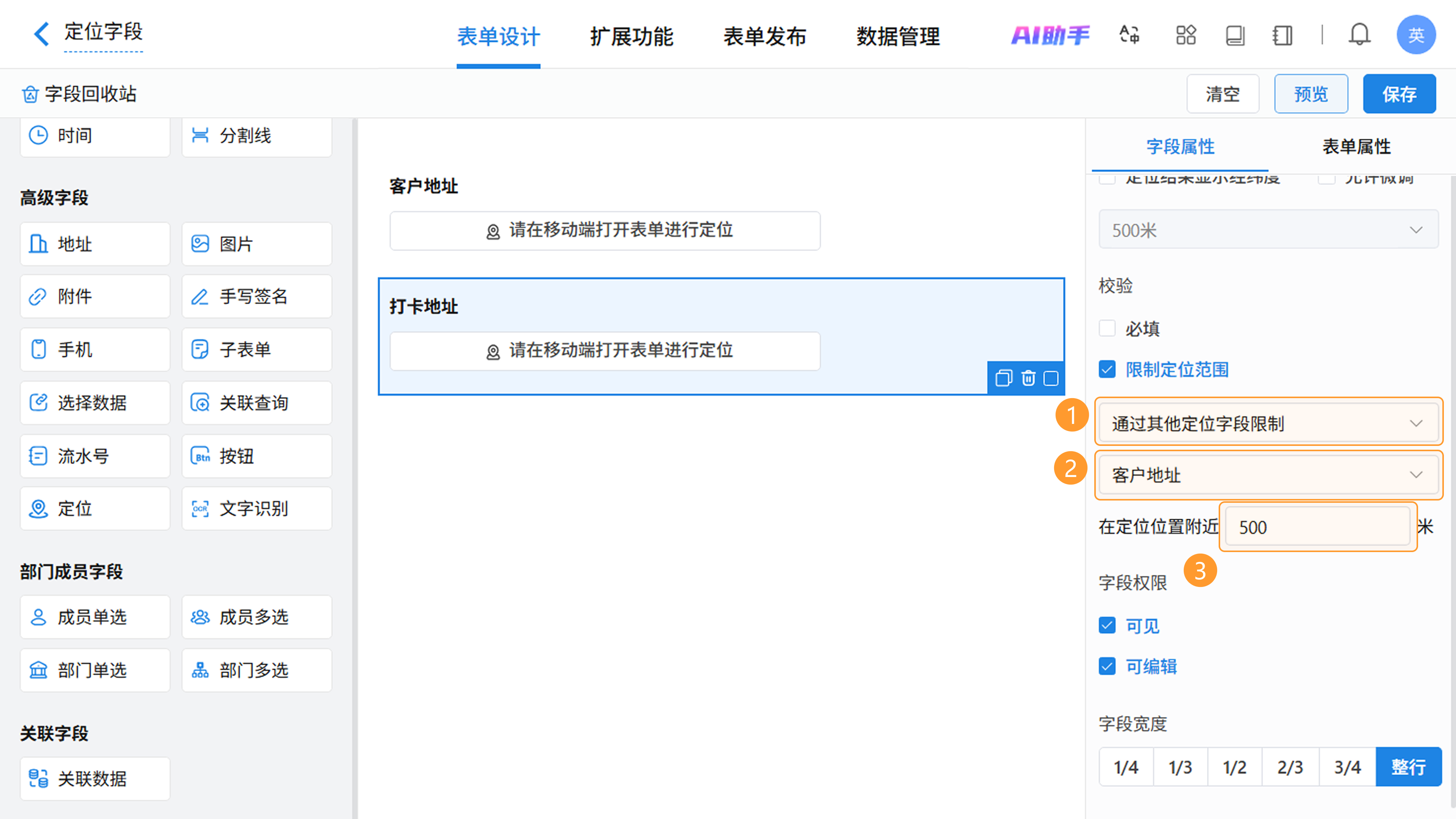This screenshot has height=819, width=1456.
Task: Click the AI助手 logo
Action: tap(1050, 35)
